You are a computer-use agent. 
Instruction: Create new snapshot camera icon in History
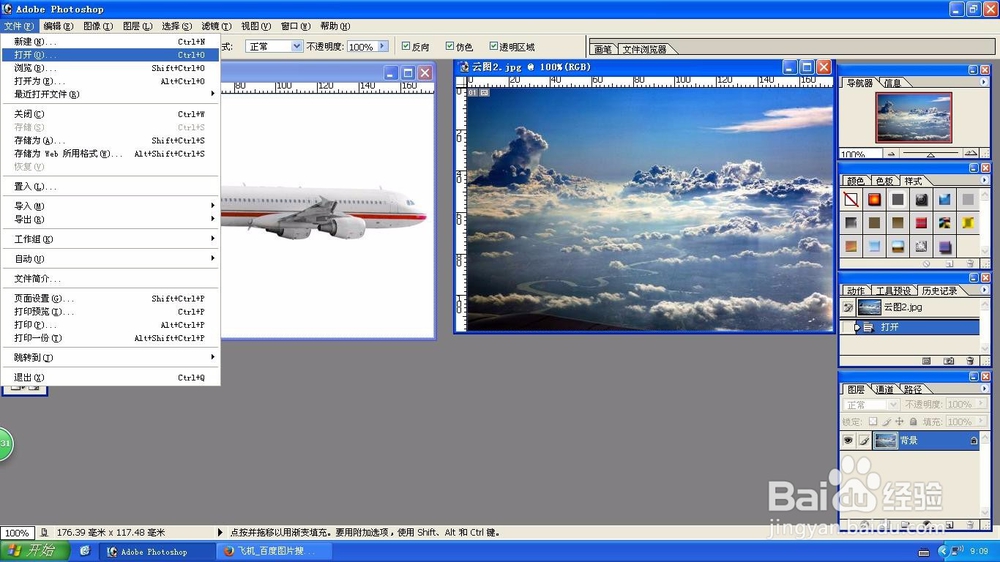pos(949,361)
